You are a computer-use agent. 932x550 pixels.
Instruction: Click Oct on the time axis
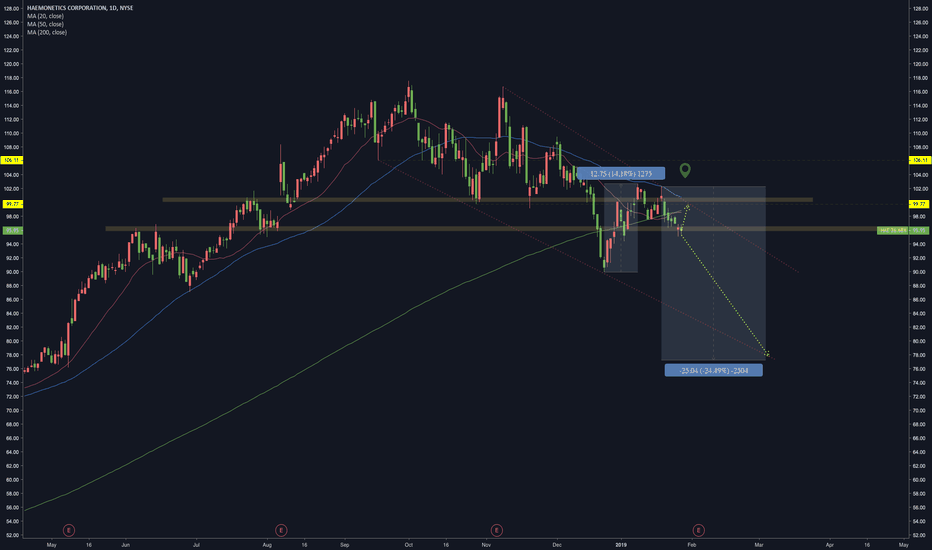coord(408,545)
